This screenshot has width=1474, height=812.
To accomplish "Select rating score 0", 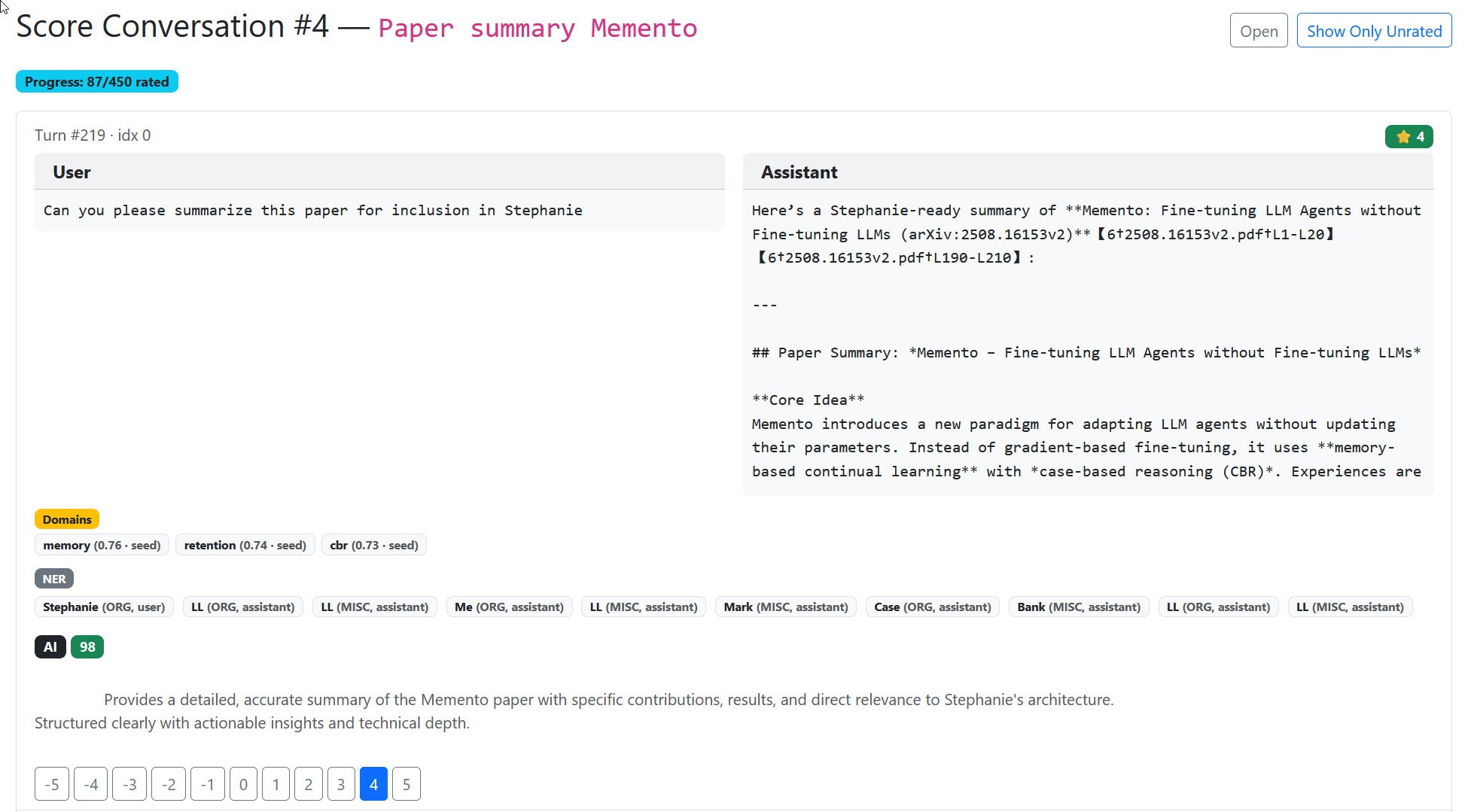I will [x=243, y=784].
